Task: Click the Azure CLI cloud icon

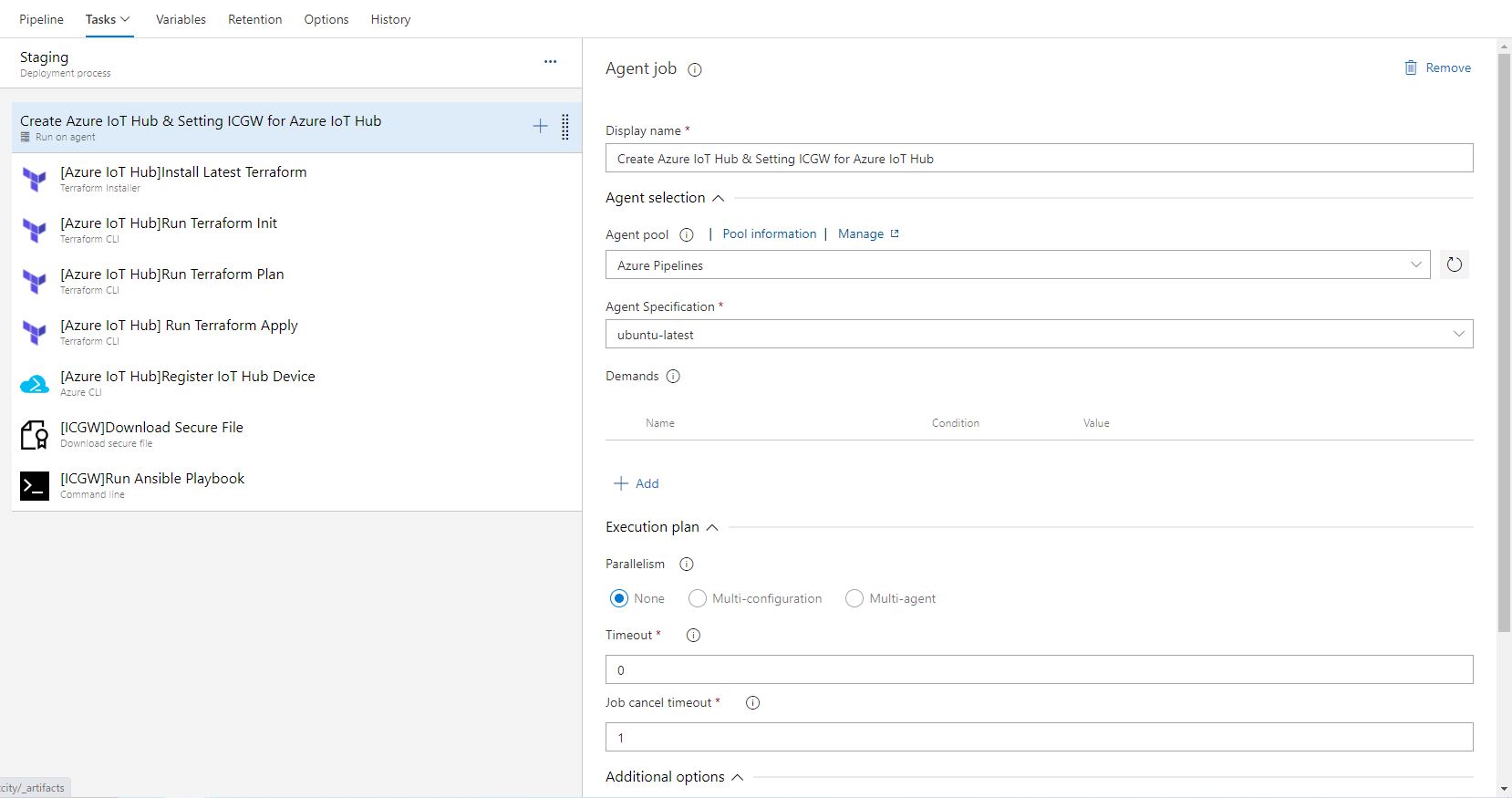Action: click(x=35, y=384)
